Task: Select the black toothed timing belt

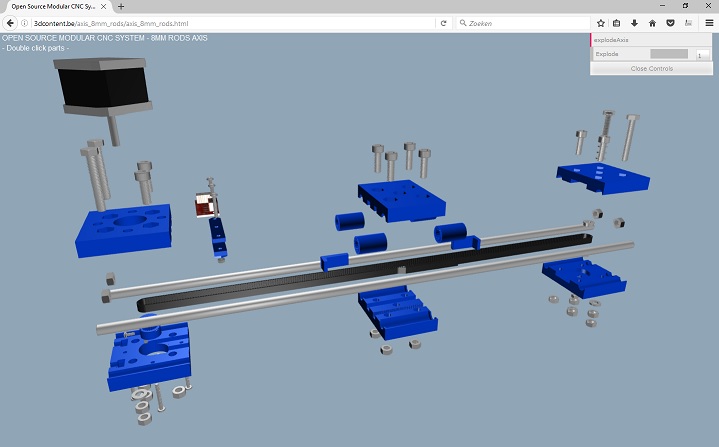Action: click(365, 272)
